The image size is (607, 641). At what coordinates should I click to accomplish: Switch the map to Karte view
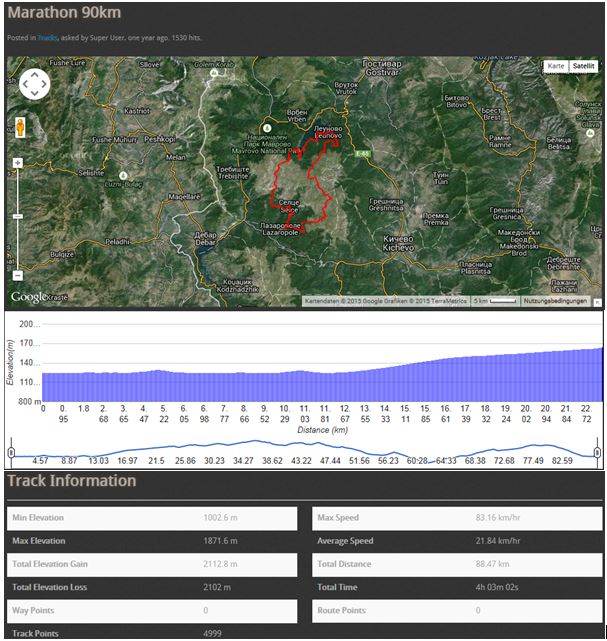[x=556, y=66]
